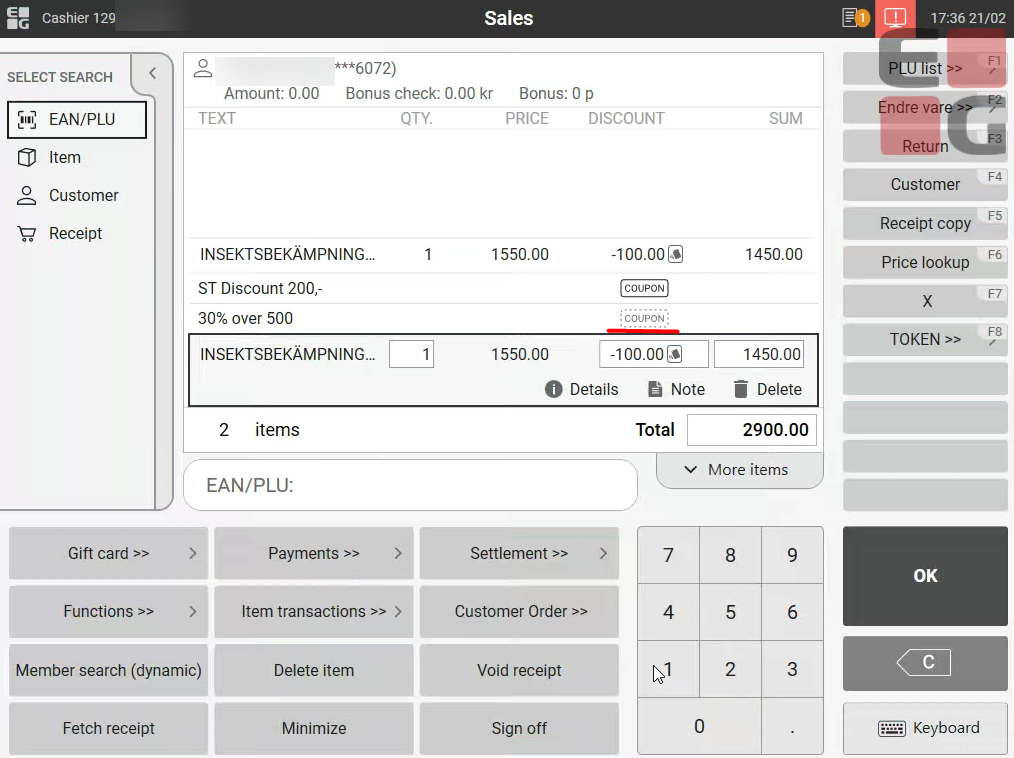Open the on-screen Keyboard
The height and width of the screenshot is (758, 1014).
[925, 728]
